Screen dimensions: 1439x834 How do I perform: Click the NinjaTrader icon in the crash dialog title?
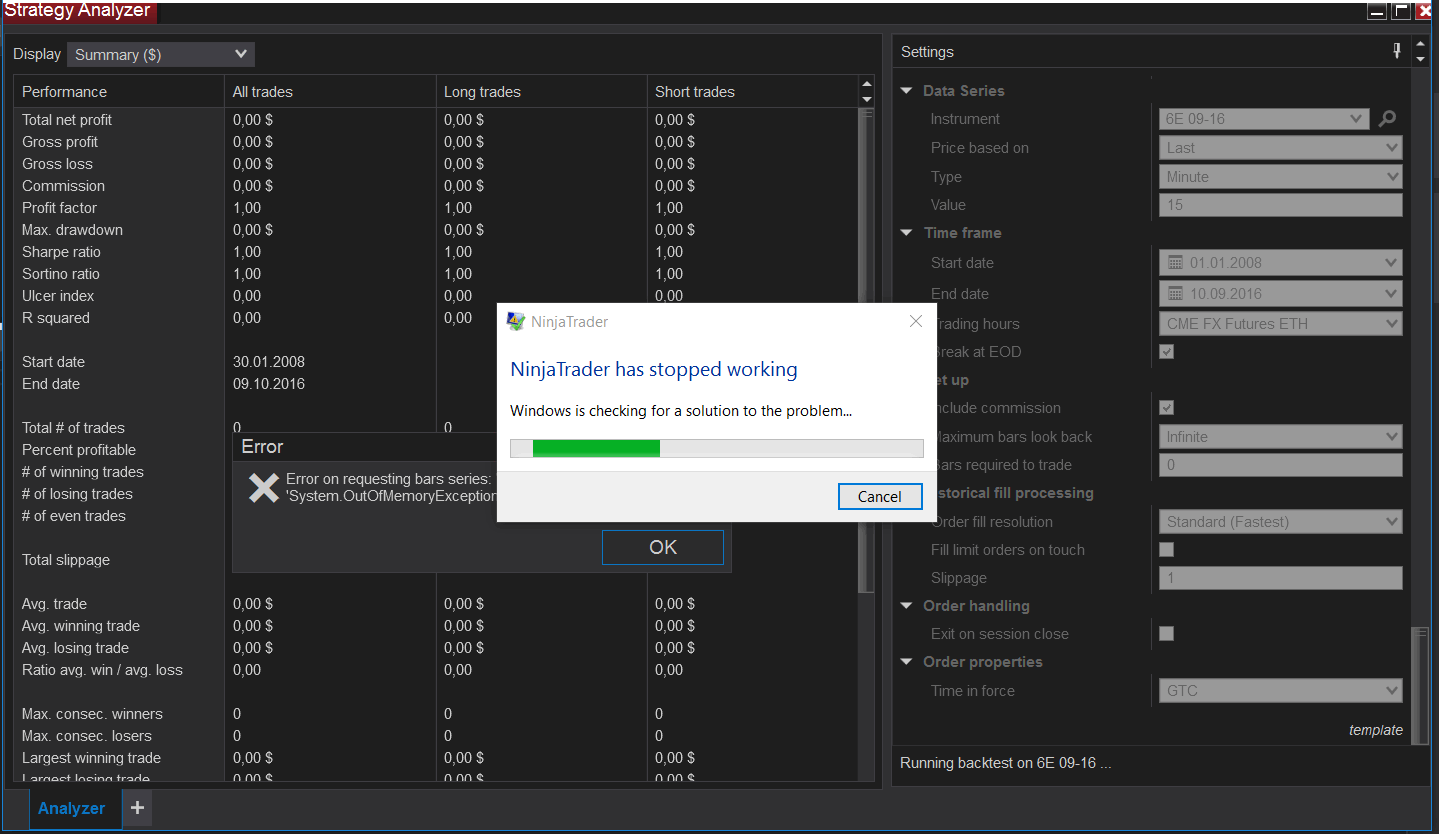(516, 321)
